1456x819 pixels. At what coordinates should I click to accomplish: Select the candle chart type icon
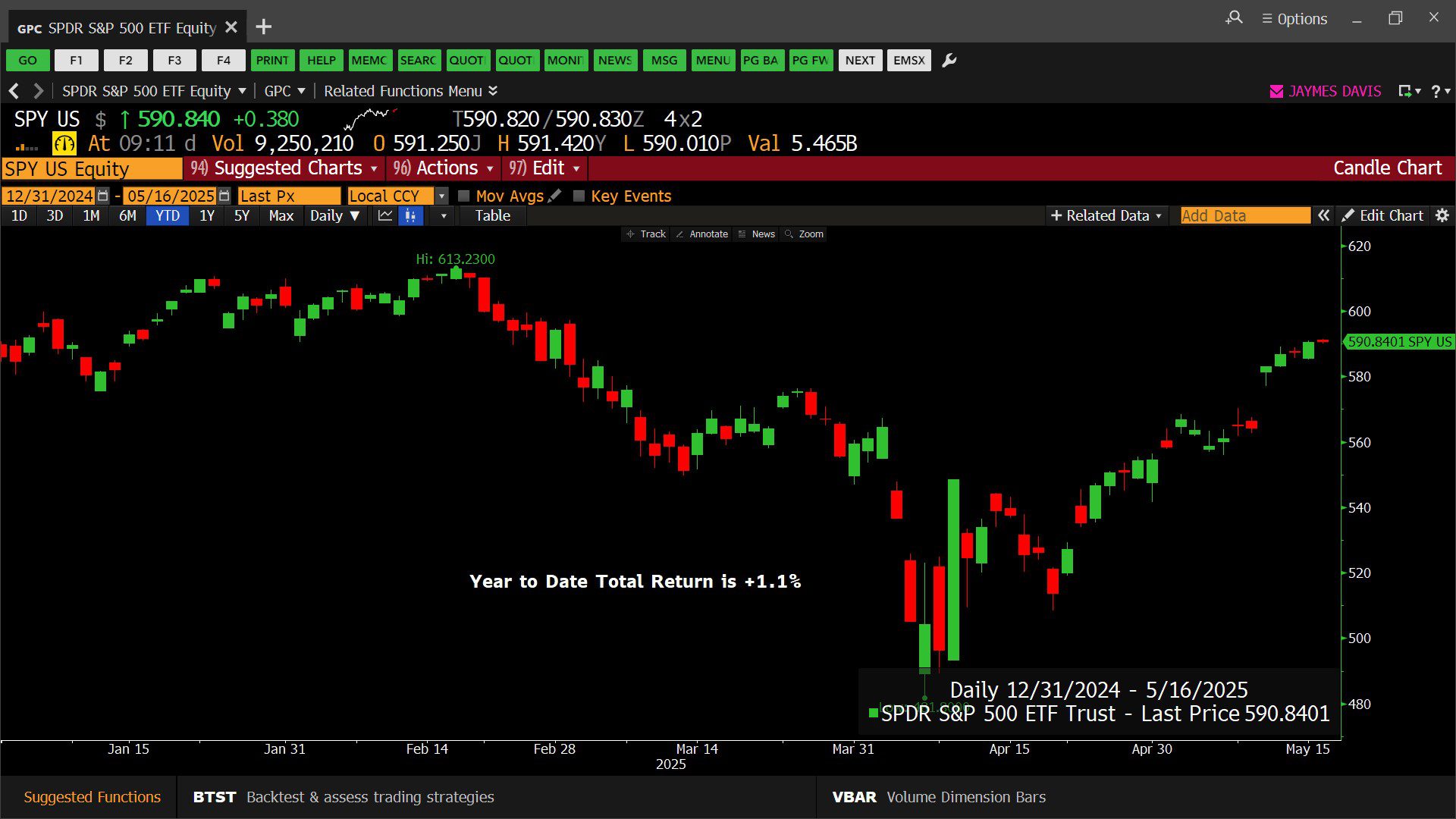(410, 215)
